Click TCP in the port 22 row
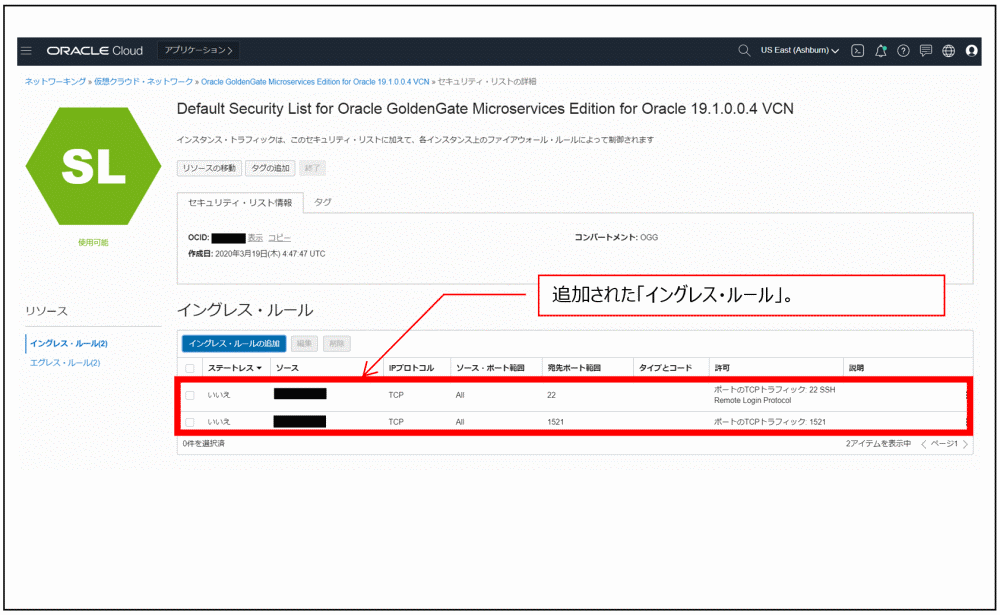The height and width of the screenshot is (615, 1000). click(396, 396)
